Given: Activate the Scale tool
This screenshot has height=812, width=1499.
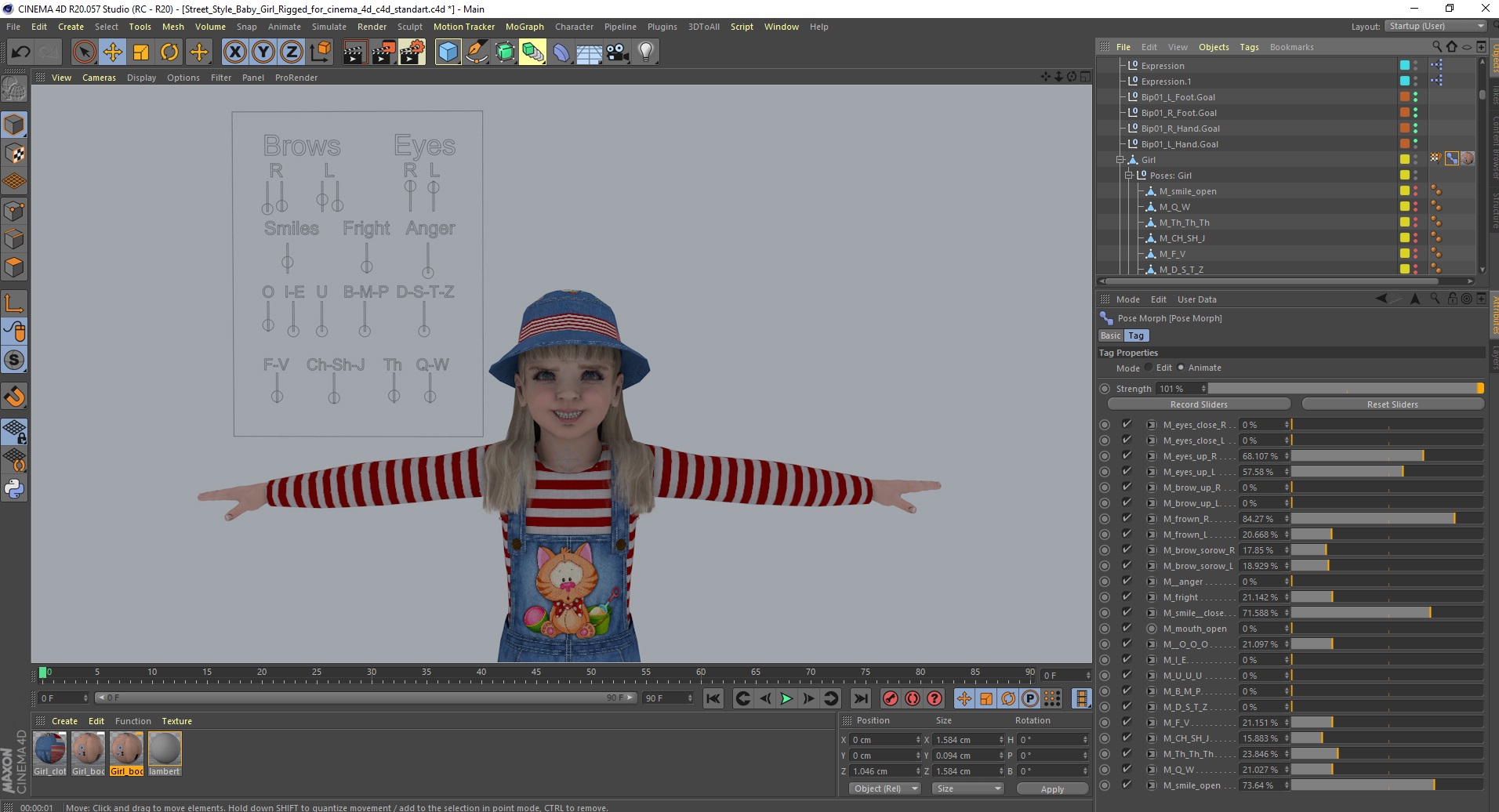Looking at the screenshot, I should [141, 53].
